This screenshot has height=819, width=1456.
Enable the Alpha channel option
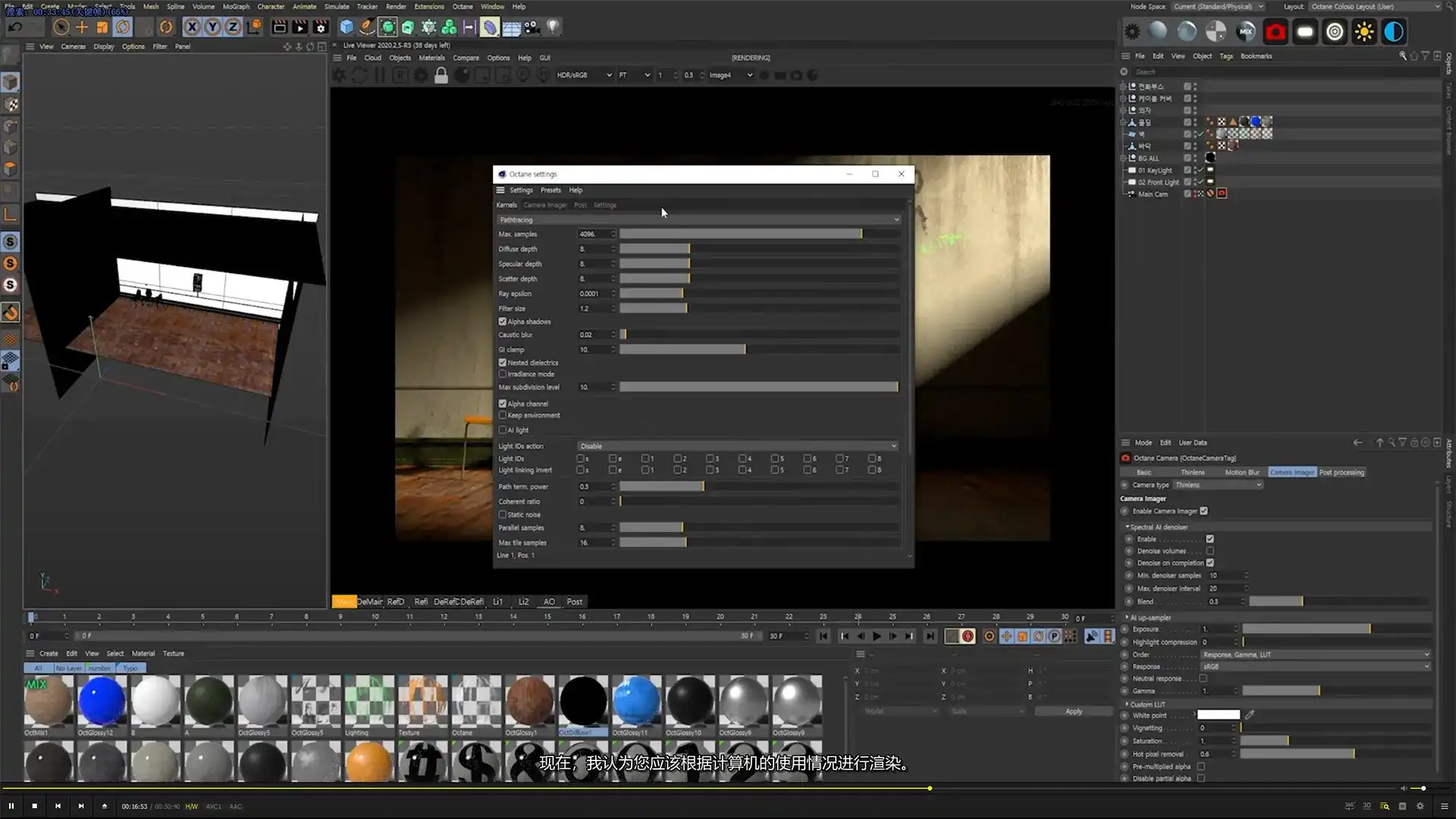pyautogui.click(x=503, y=403)
